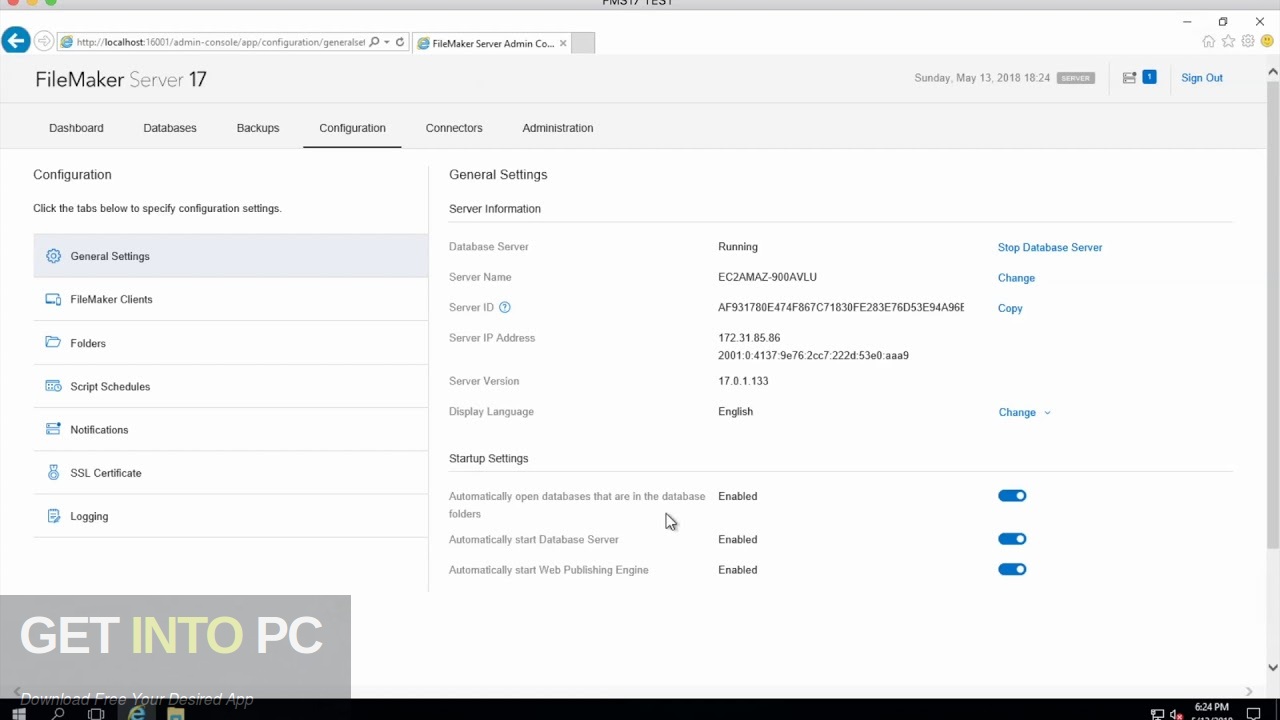Image resolution: width=1280 pixels, height=720 pixels.
Task: Click the server version 17.0.1.133
Action: pos(743,381)
